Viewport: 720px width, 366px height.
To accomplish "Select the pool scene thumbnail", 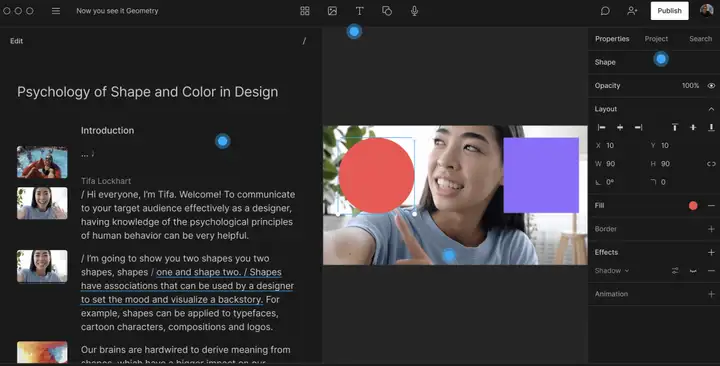I will (x=42, y=162).
